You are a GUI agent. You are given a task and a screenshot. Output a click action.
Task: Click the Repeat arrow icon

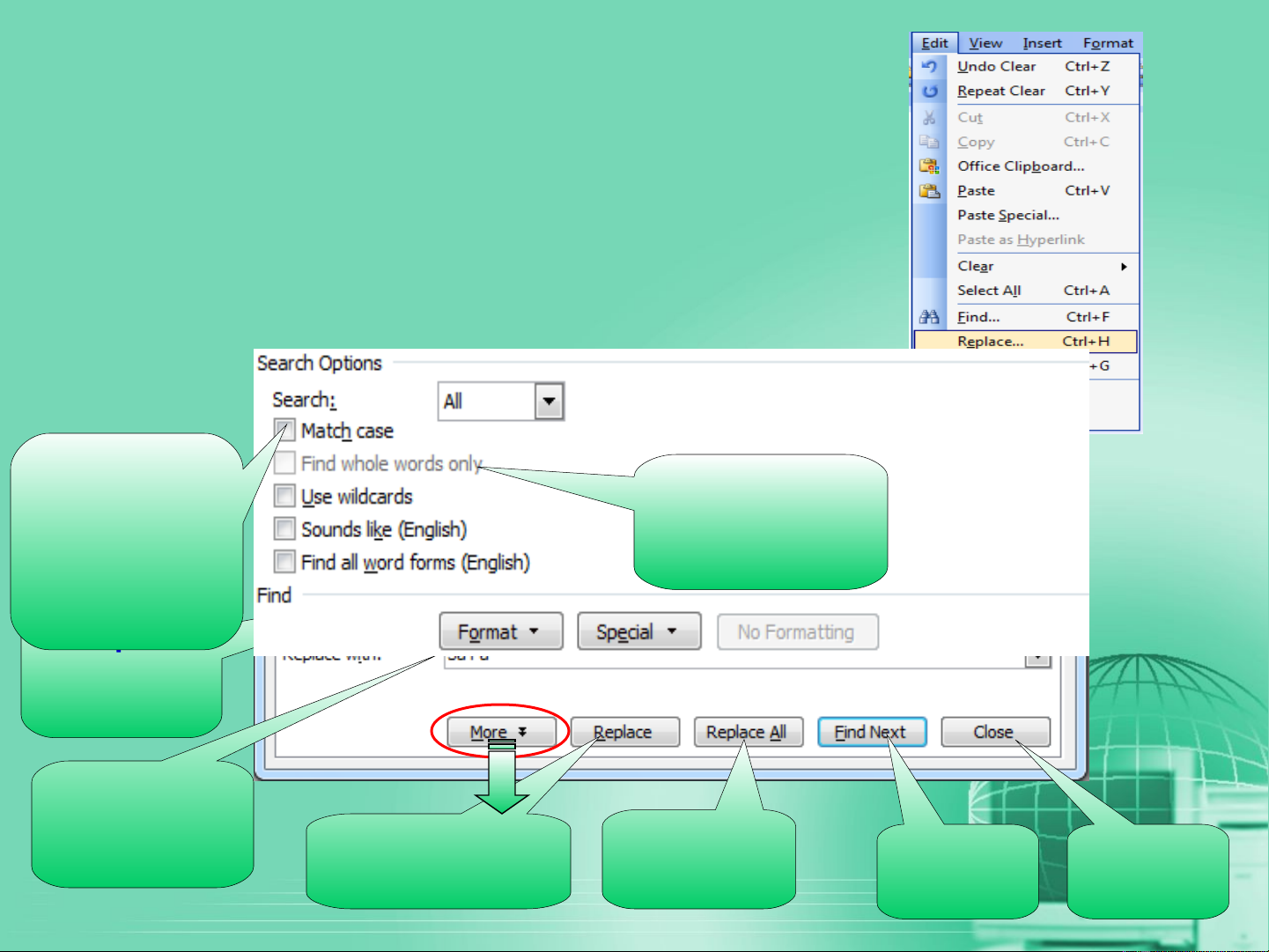[x=929, y=91]
